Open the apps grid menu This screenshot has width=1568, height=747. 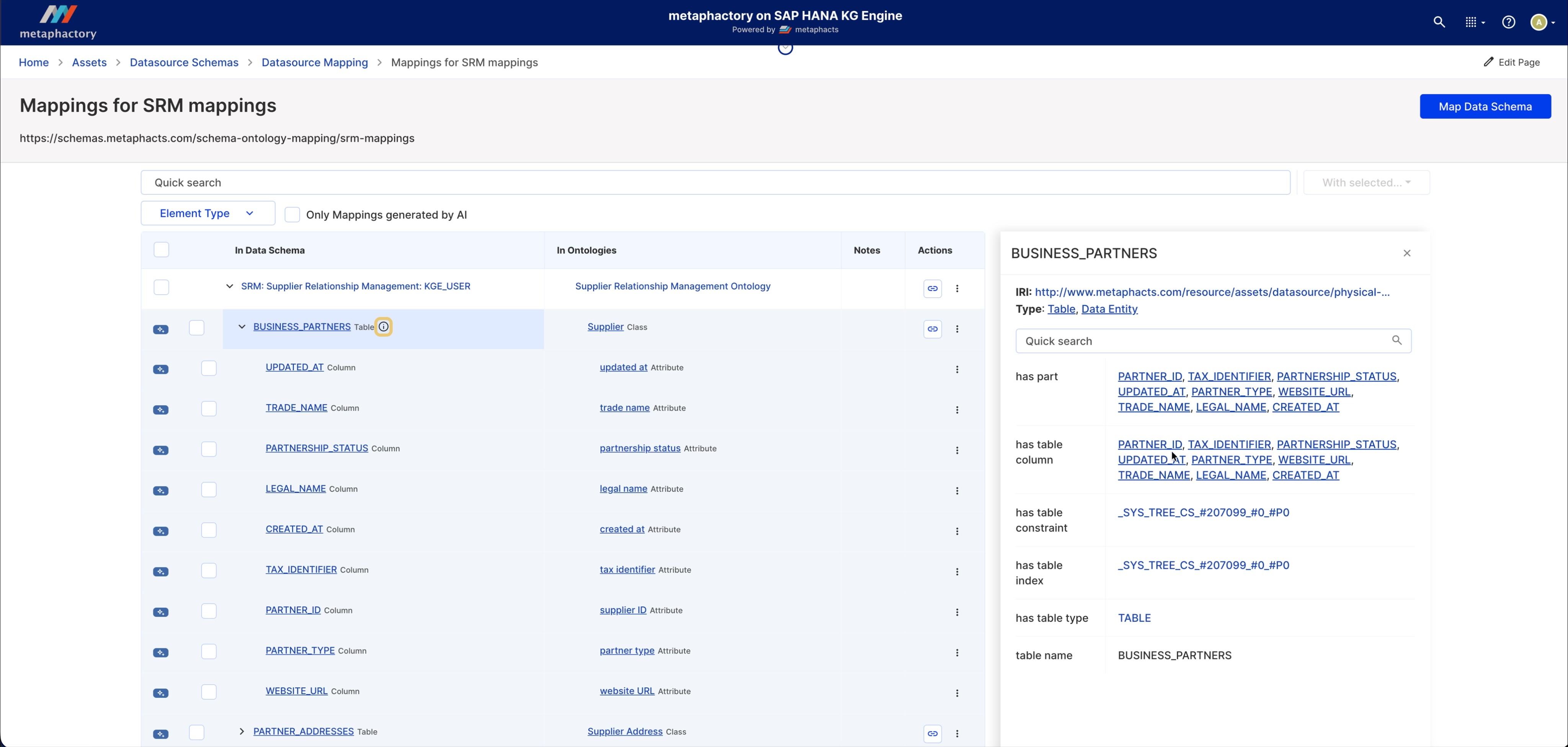coord(1474,23)
